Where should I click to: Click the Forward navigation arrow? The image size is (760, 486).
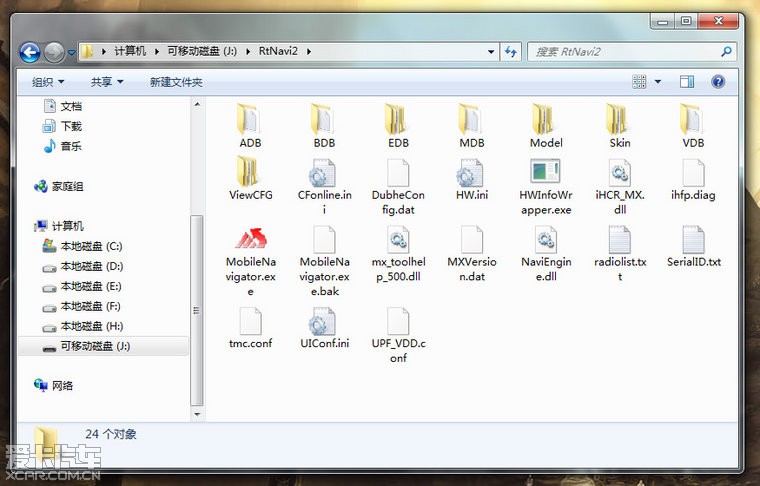54,52
